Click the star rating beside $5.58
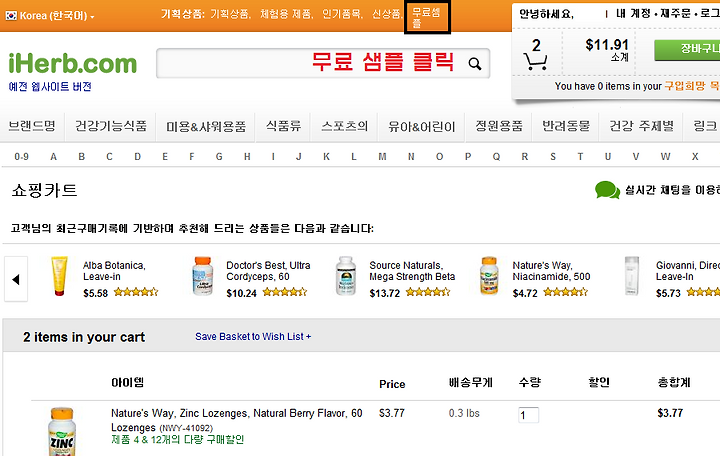The height and width of the screenshot is (456, 720). click(136, 292)
